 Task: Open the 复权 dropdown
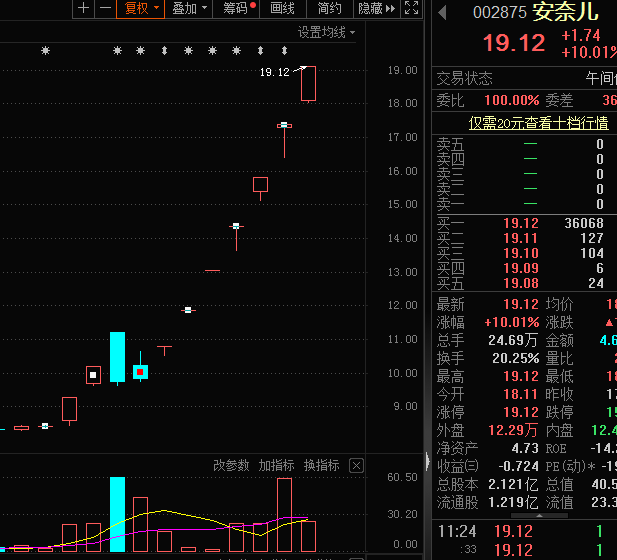pyautogui.click(x=140, y=8)
